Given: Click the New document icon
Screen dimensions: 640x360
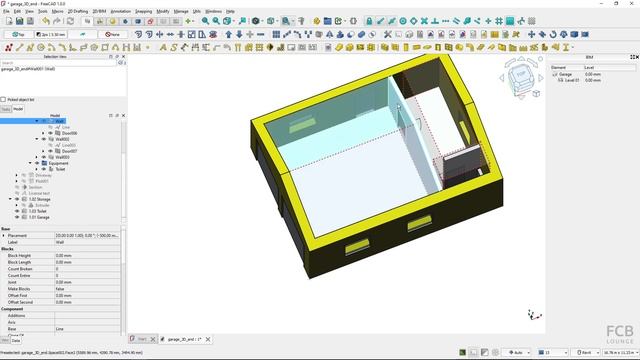Looking at the screenshot, I should (9, 21).
